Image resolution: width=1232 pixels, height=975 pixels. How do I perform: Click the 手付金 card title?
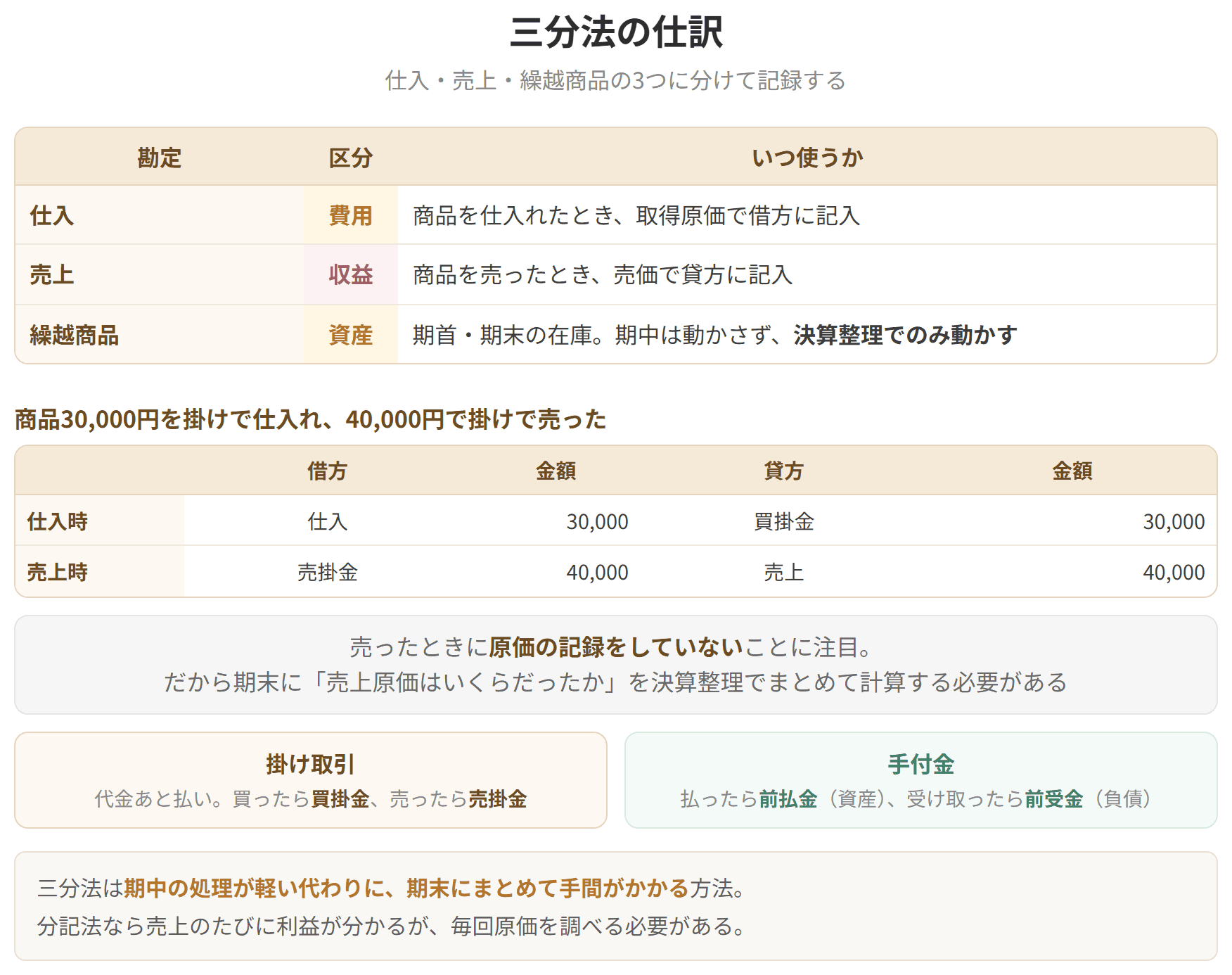click(x=920, y=764)
